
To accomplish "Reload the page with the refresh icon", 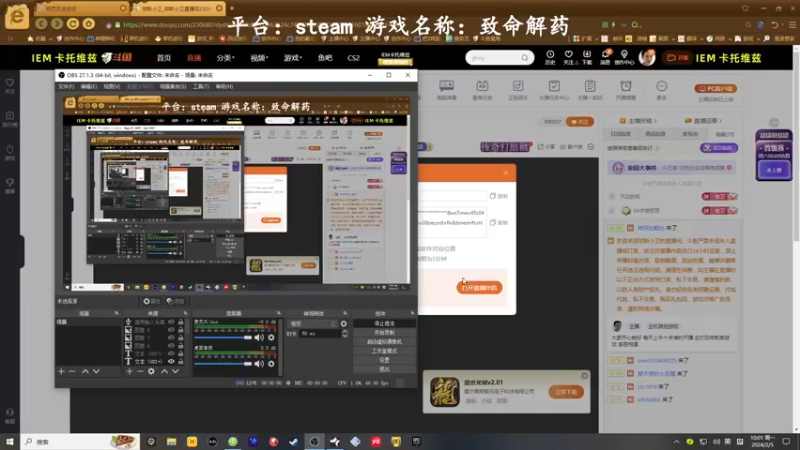I will [x=73, y=23].
